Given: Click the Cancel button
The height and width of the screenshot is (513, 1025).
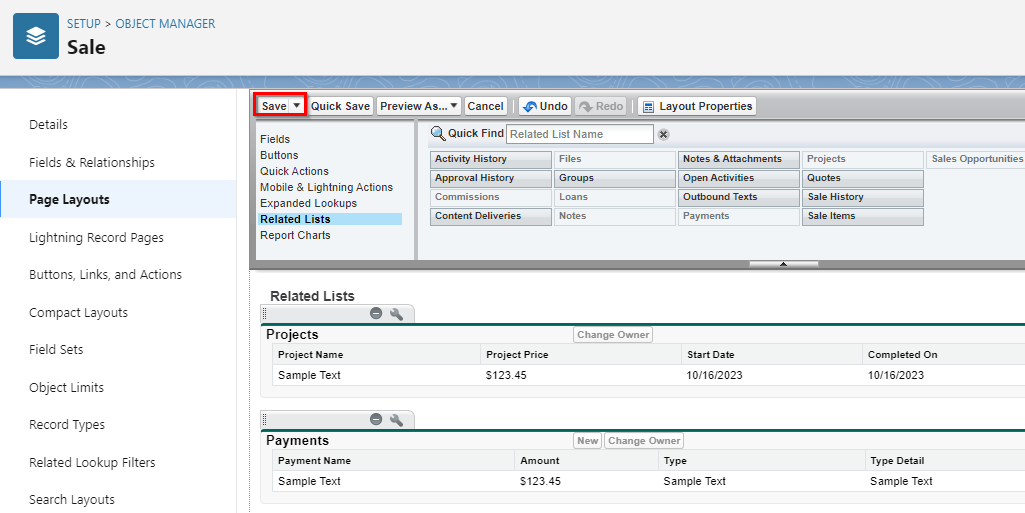Looking at the screenshot, I should [485, 107].
